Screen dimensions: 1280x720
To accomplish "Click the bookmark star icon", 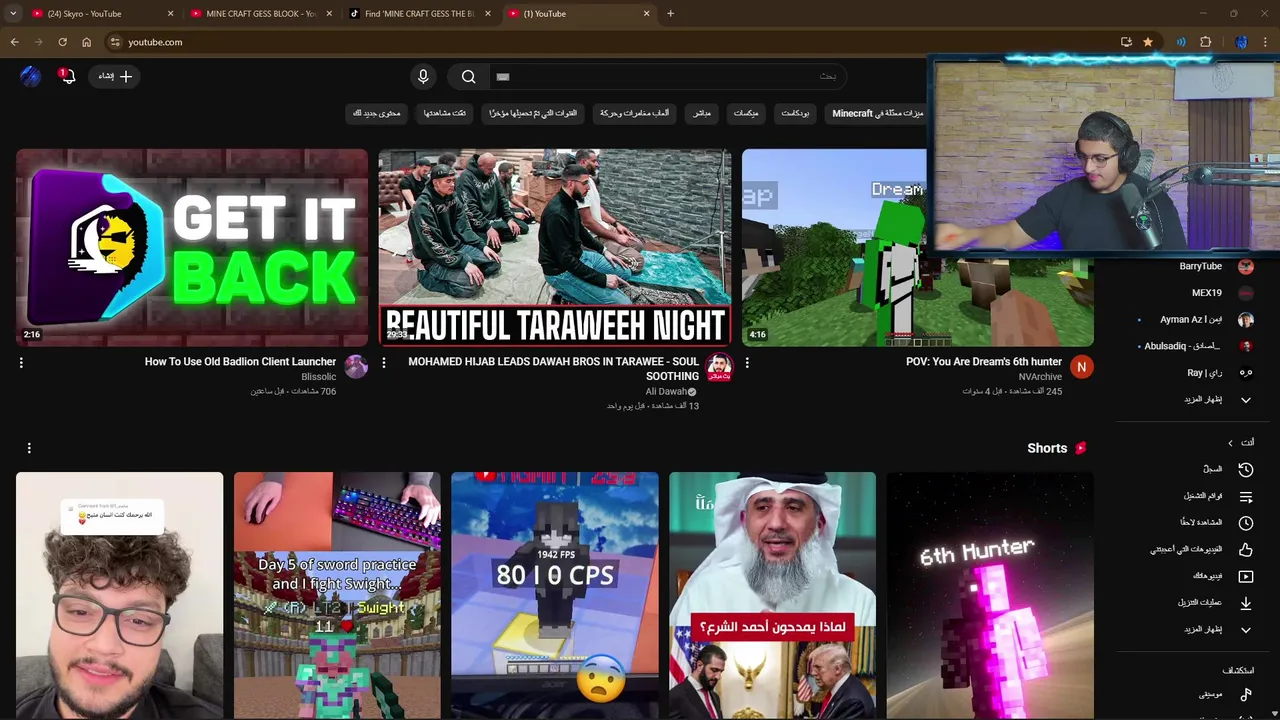I will click(x=1147, y=42).
